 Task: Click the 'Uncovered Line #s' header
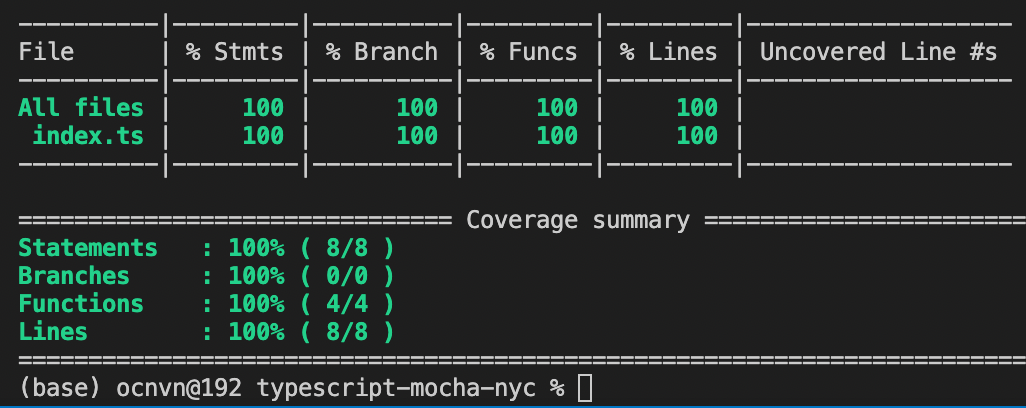point(878,52)
